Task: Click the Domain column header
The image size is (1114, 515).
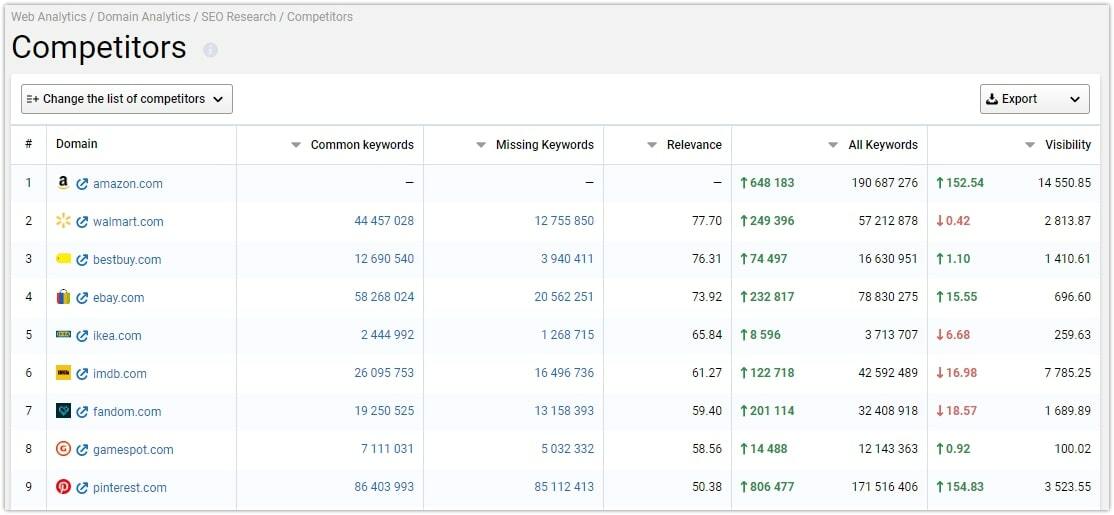Action: pos(77,144)
